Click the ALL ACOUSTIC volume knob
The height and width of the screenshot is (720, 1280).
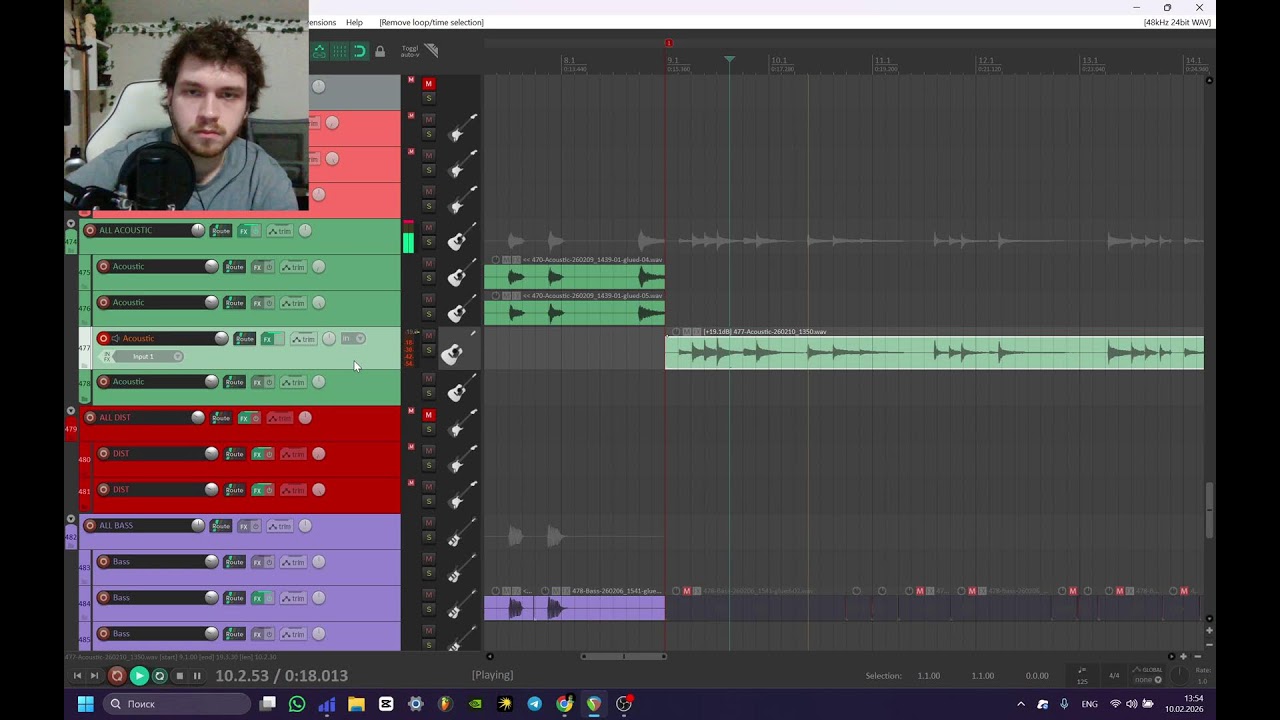tap(198, 231)
